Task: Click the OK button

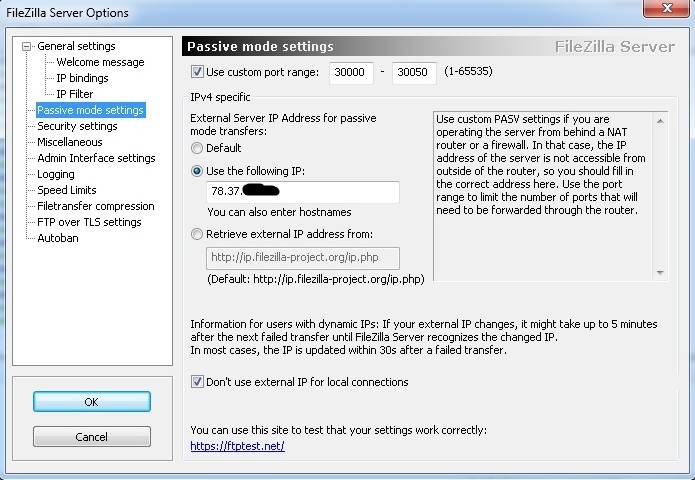Action: [x=92, y=402]
